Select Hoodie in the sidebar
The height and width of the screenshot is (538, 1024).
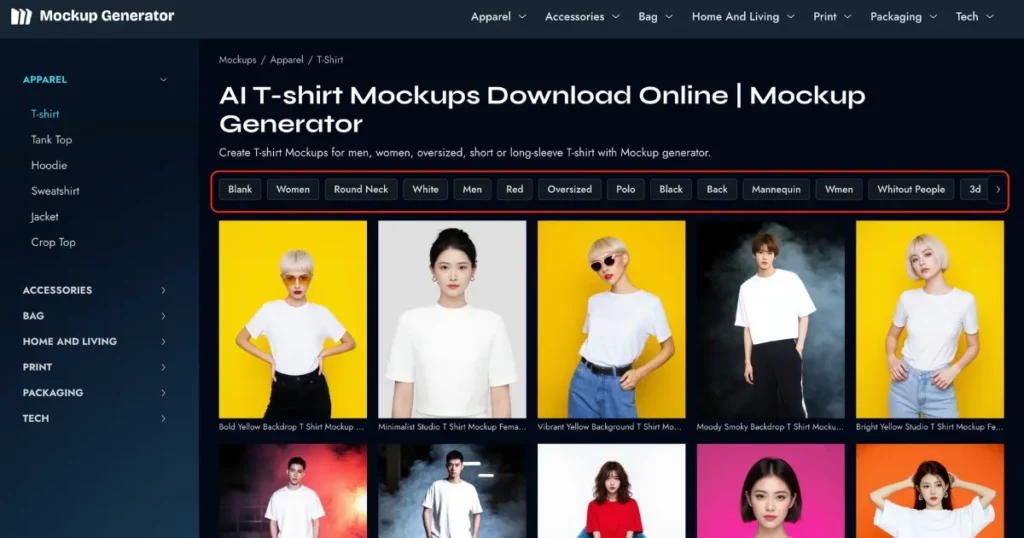(49, 166)
